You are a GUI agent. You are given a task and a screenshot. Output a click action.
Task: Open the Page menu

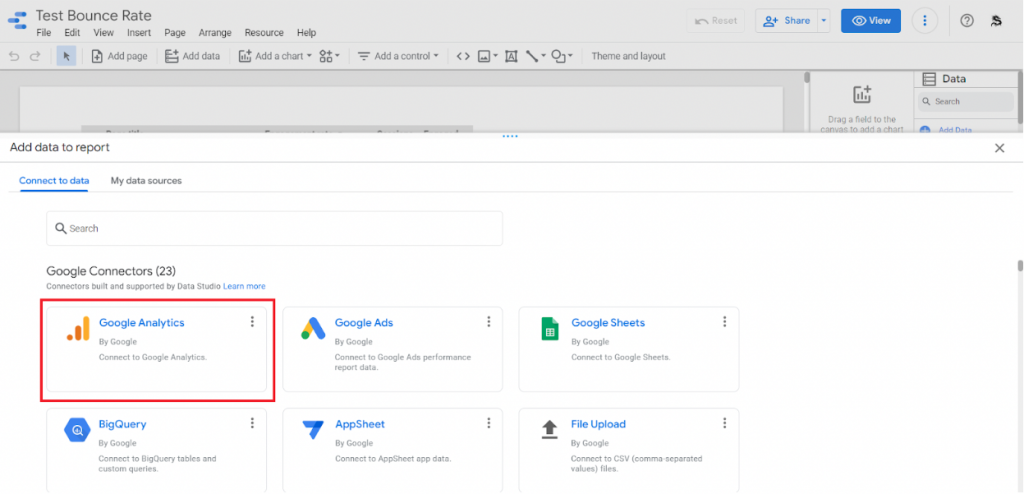[x=175, y=33]
